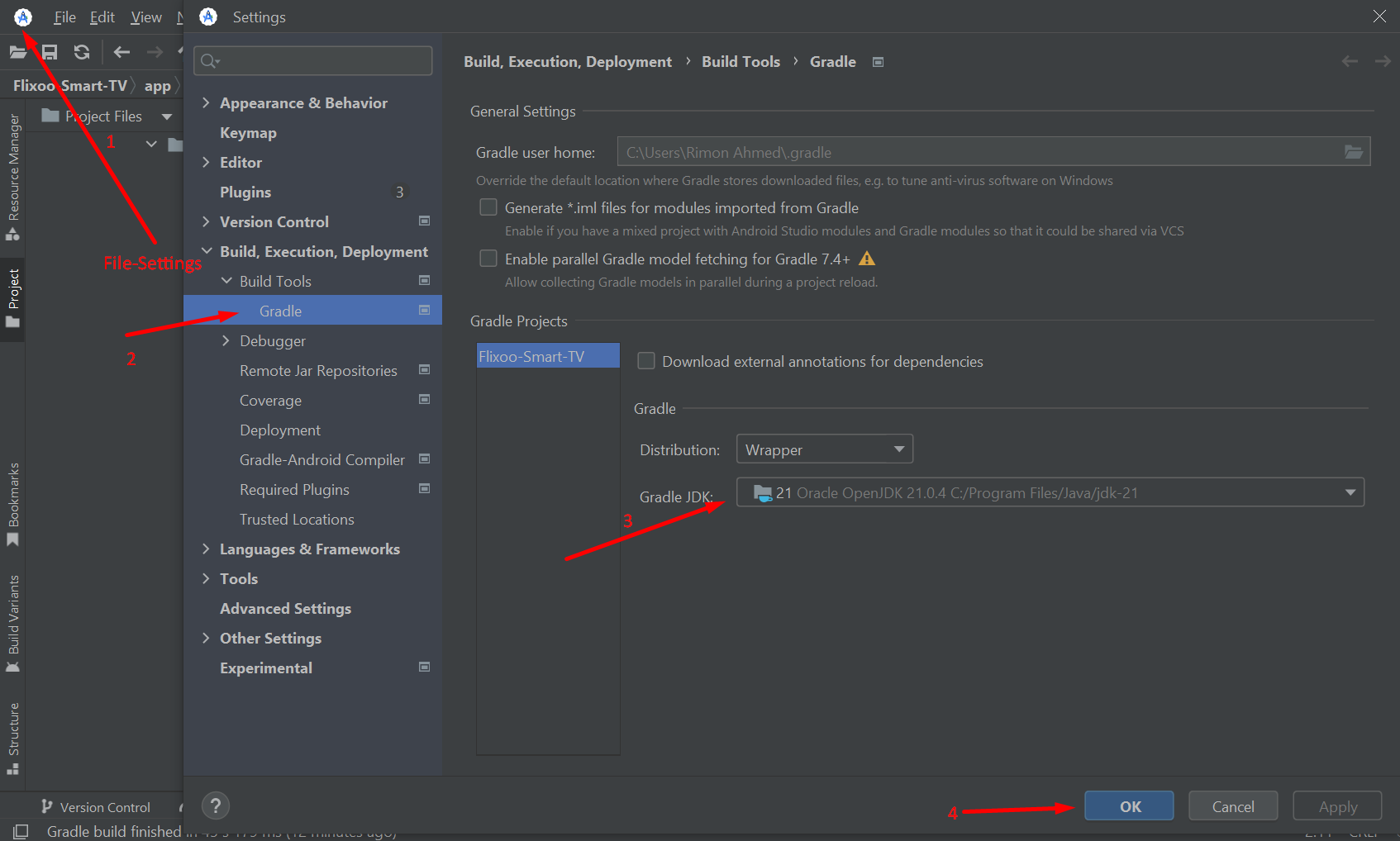Open the Gradle JDK dropdown
The width and height of the screenshot is (1400, 841).
coord(1050,493)
